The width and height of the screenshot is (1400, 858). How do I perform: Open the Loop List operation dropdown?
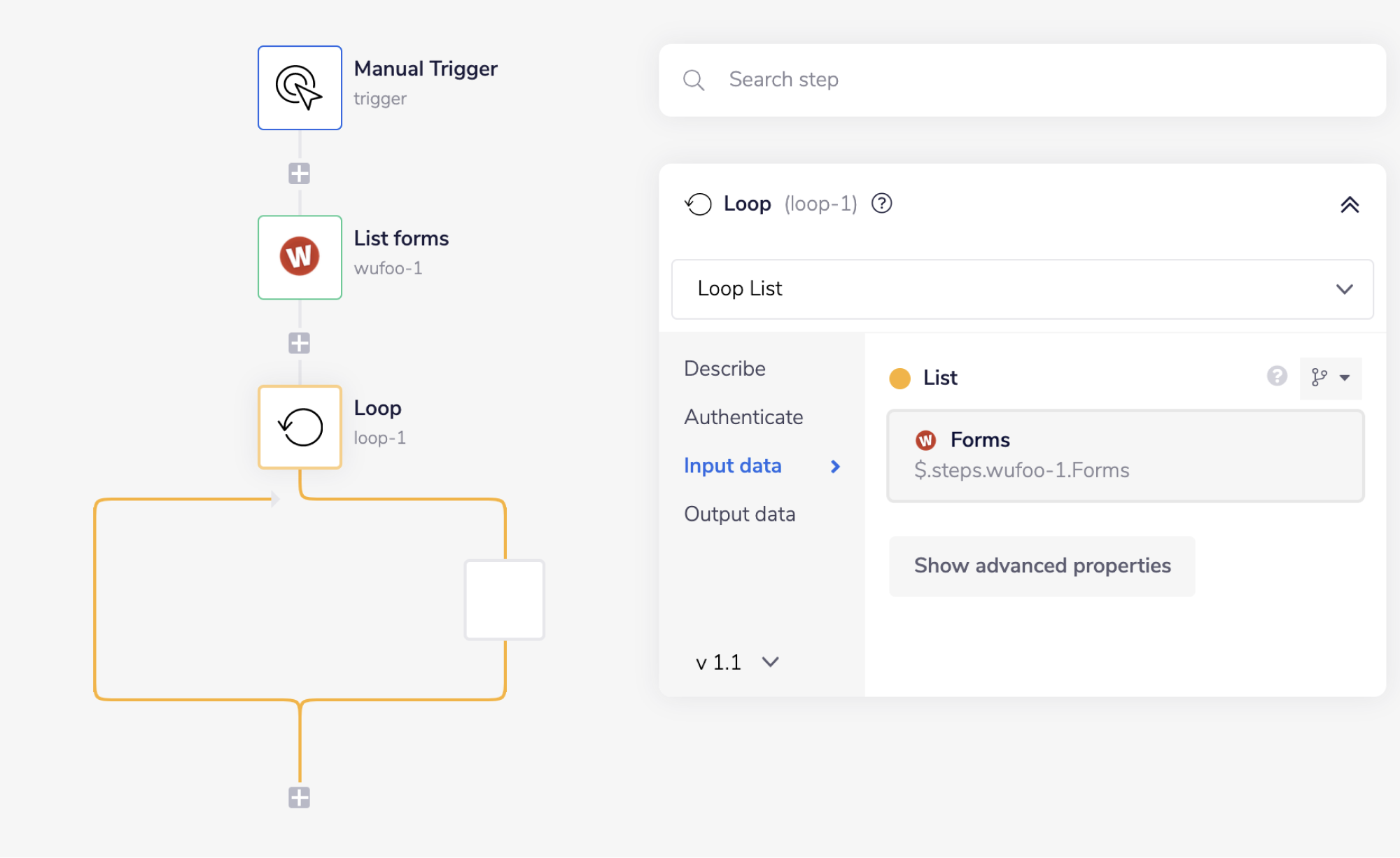(x=1022, y=289)
